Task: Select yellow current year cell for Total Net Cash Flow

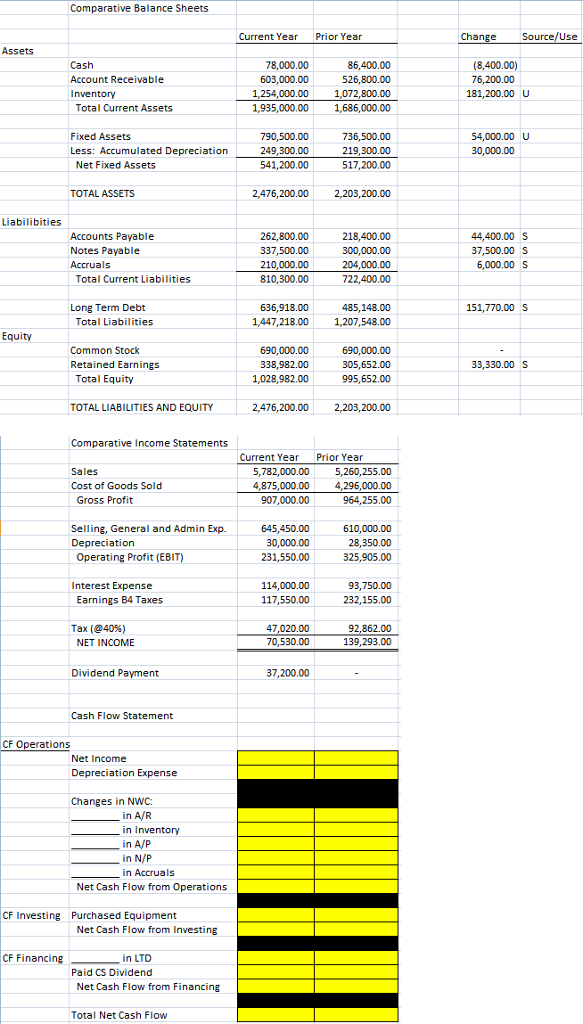Action: pyautogui.click(x=276, y=1015)
